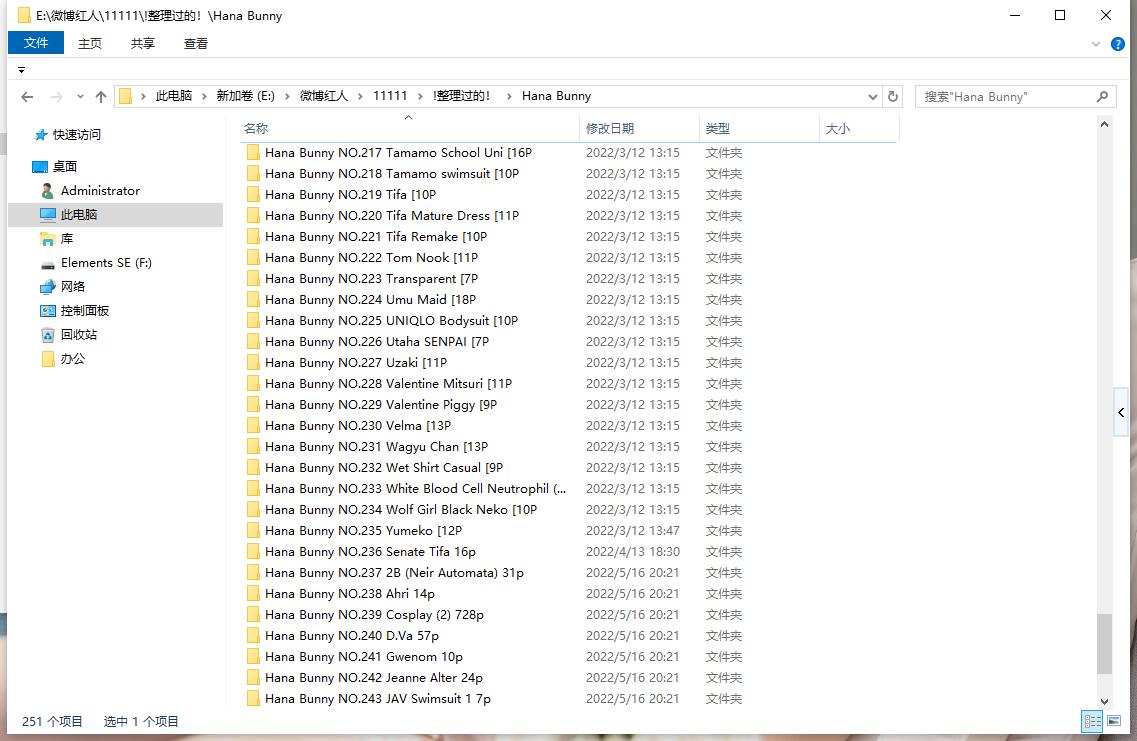This screenshot has height=741, width=1137.
Task: Select Administrator in navigation pane
Action: click(x=100, y=191)
